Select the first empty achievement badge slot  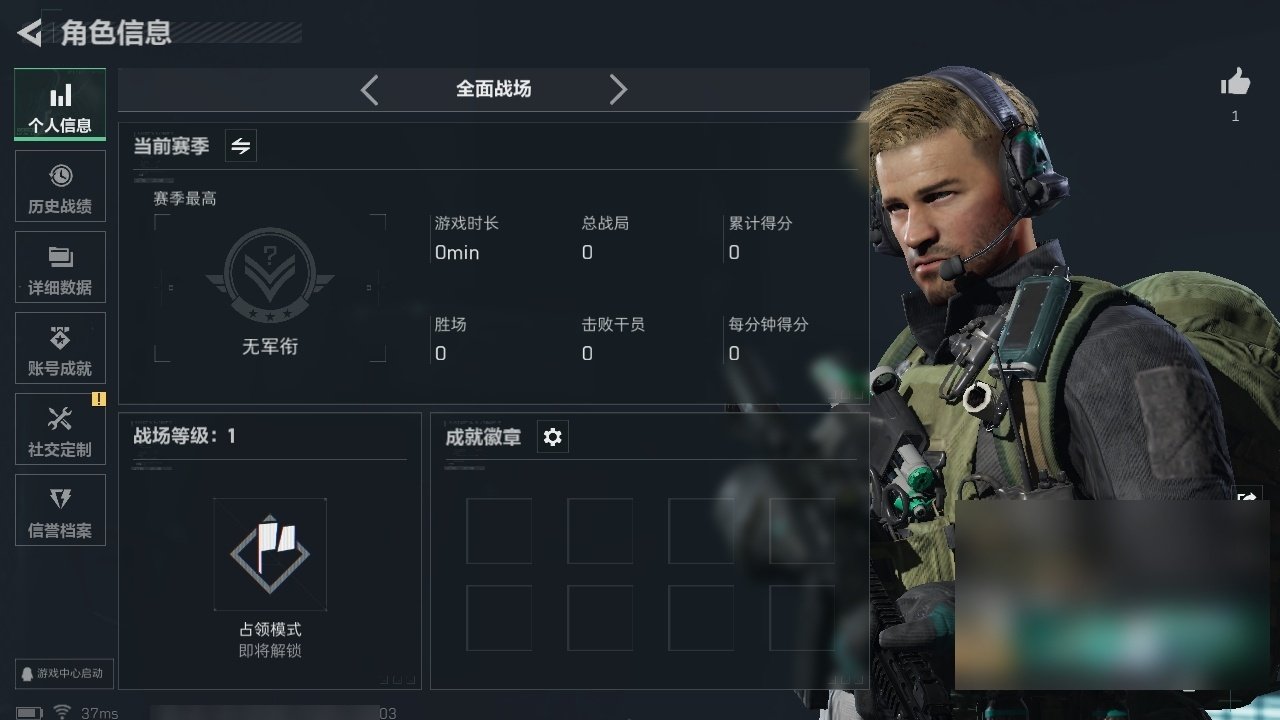coord(499,531)
